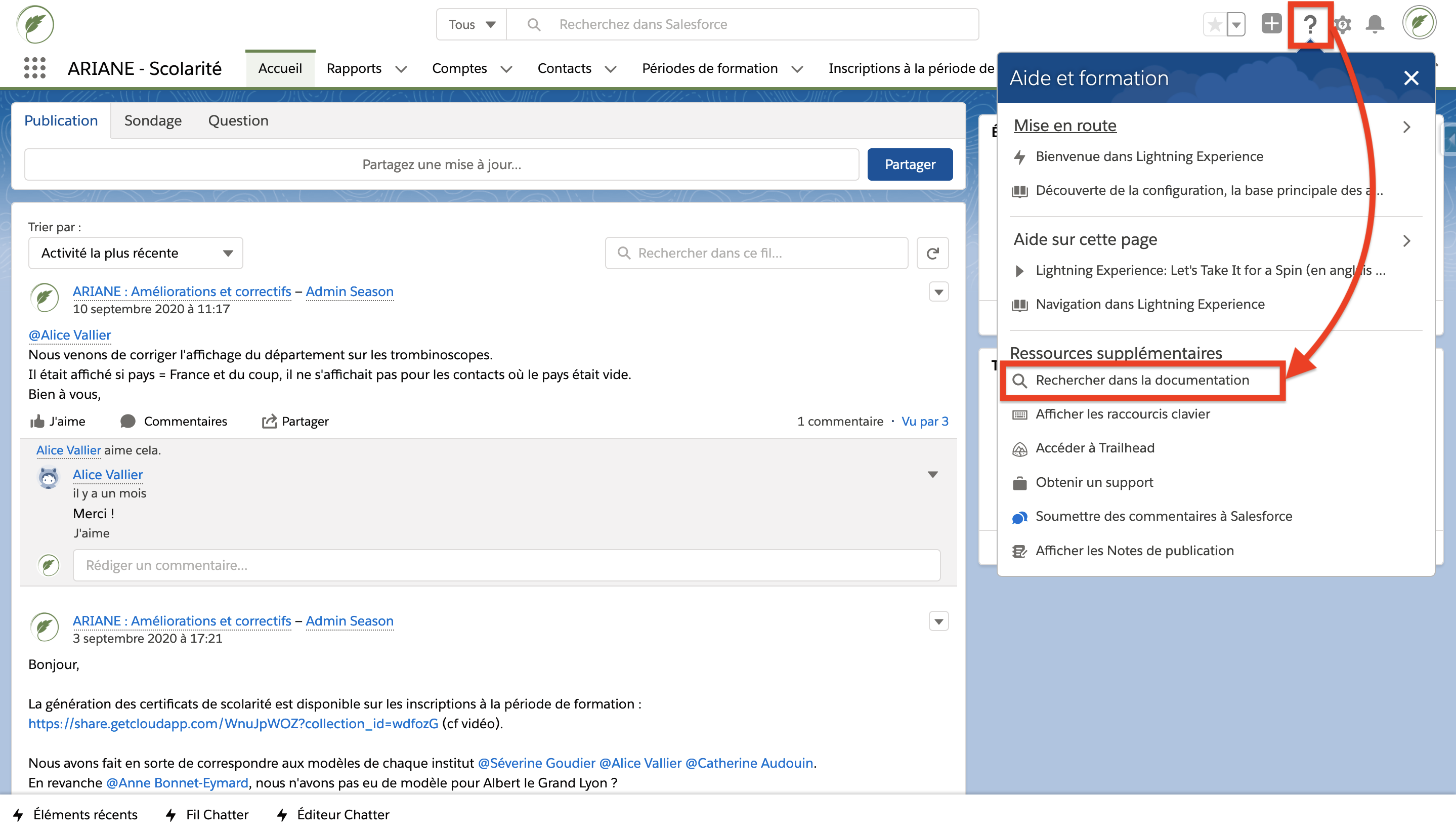Add page to favorites star
Screen dimensions: 1456x835
[x=1215, y=25]
